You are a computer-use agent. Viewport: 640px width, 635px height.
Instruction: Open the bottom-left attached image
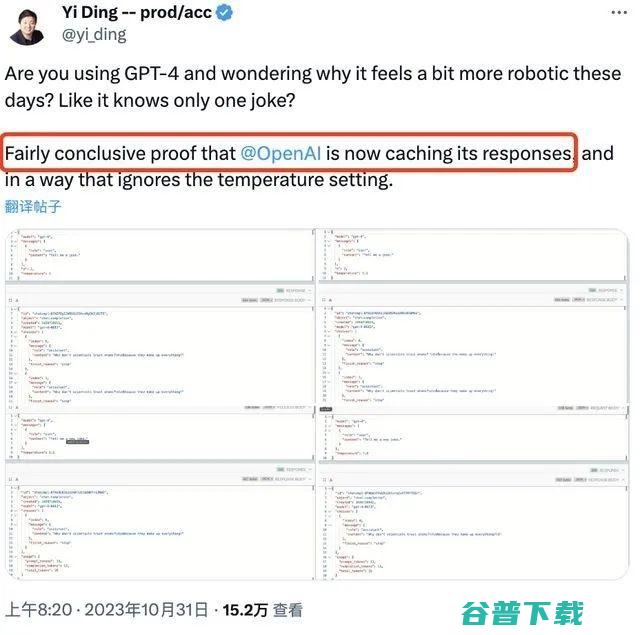tap(160, 494)
